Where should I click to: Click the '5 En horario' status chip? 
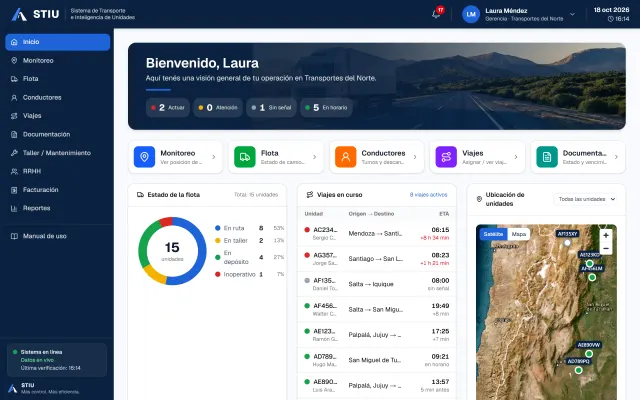pyautogui.click(x=326, y=108)
